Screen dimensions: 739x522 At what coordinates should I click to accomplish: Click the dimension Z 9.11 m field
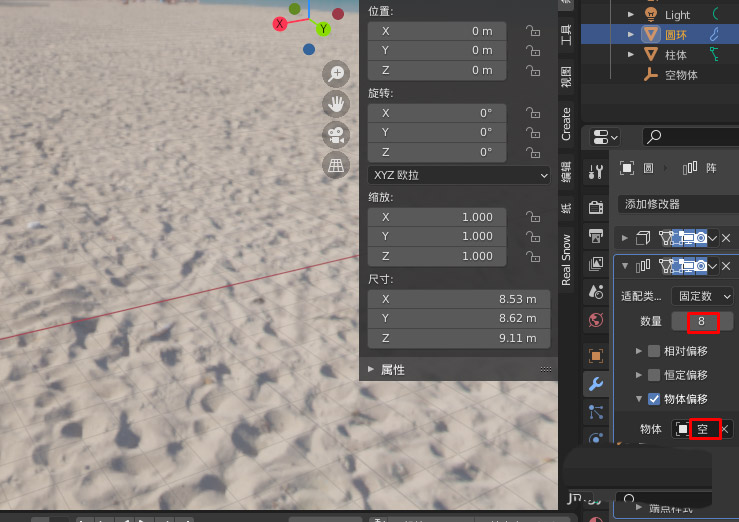459,338
